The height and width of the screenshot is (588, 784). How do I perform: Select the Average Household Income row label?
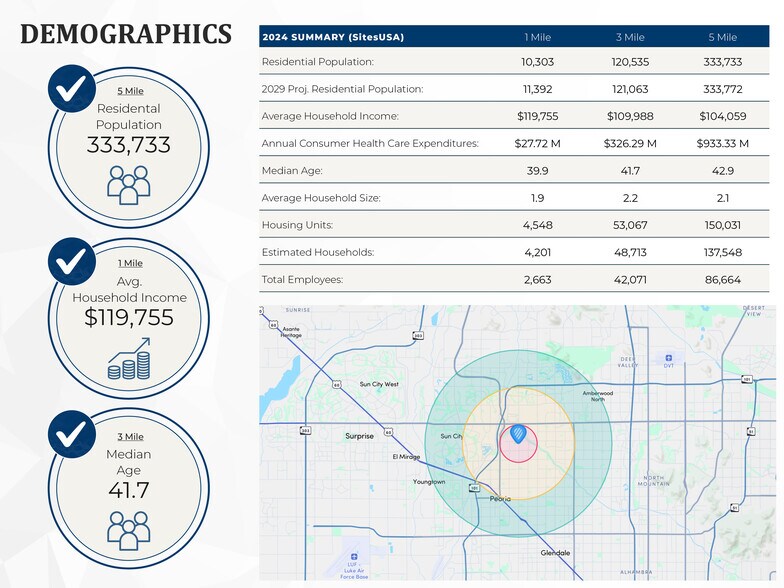[329, 116]
